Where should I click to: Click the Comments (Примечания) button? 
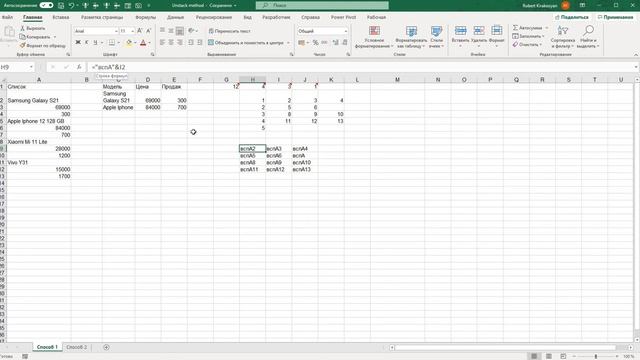[x=615, y=17]
